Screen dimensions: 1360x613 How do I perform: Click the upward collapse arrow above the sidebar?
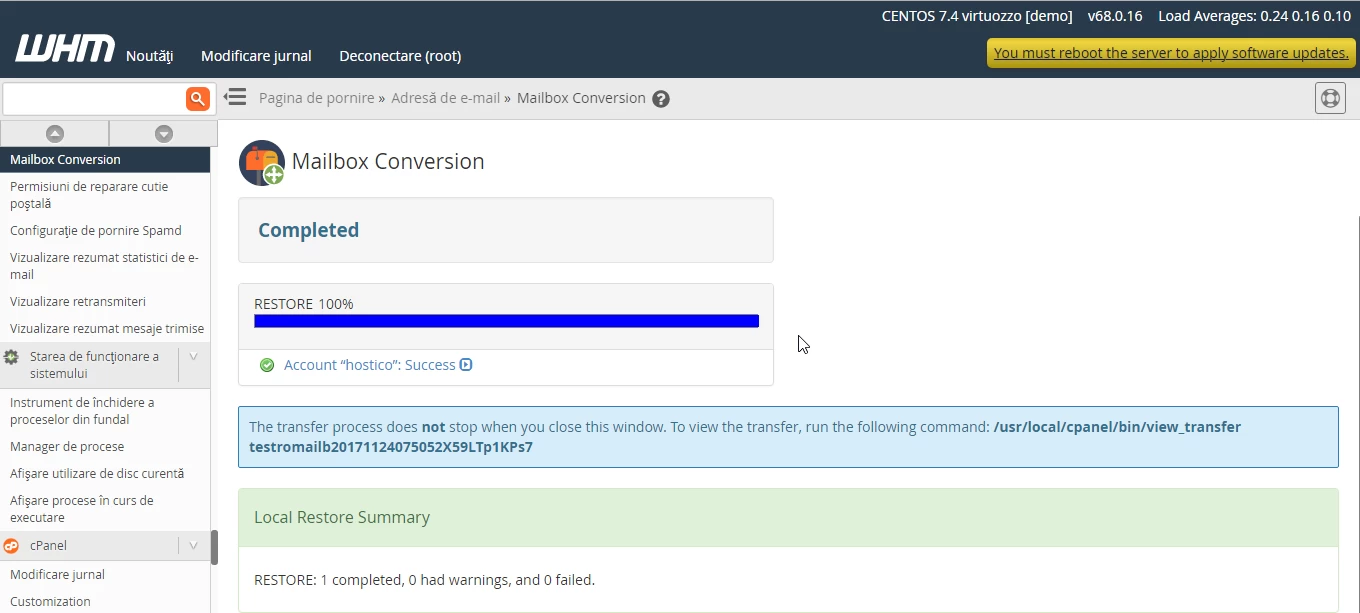tap(55, 133)
